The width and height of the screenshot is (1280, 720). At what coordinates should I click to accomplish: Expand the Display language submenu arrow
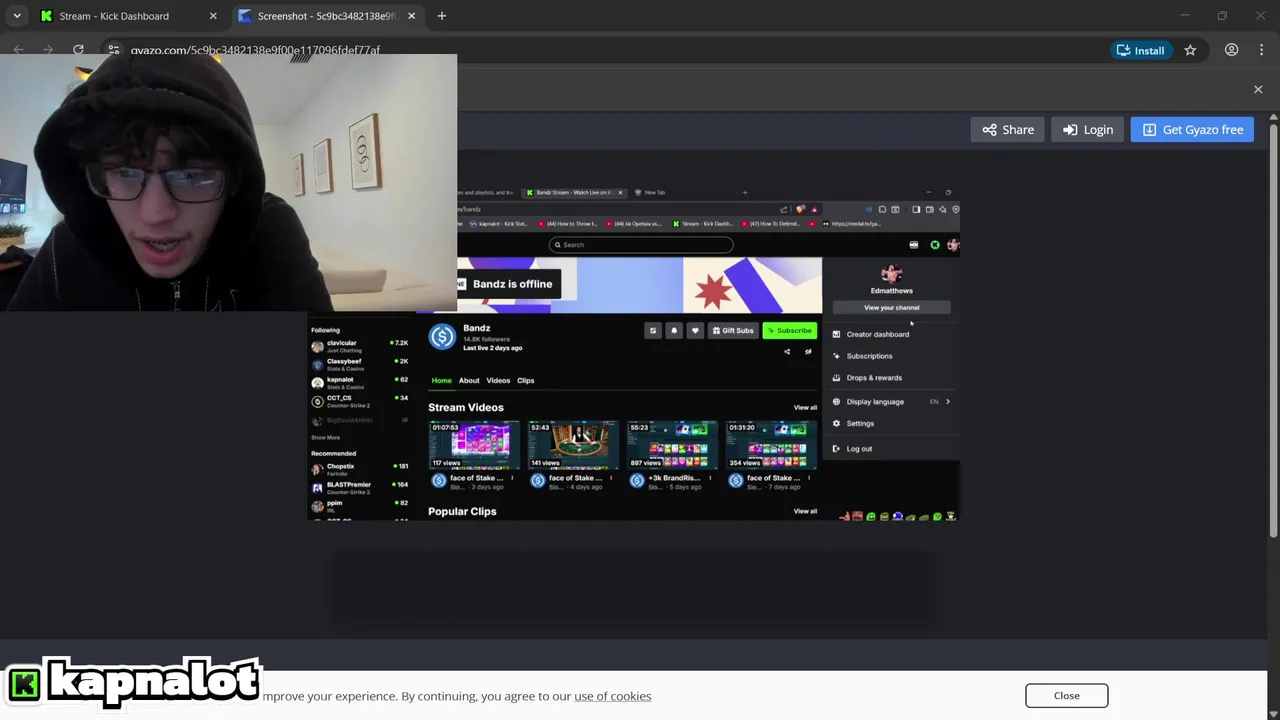948,402
